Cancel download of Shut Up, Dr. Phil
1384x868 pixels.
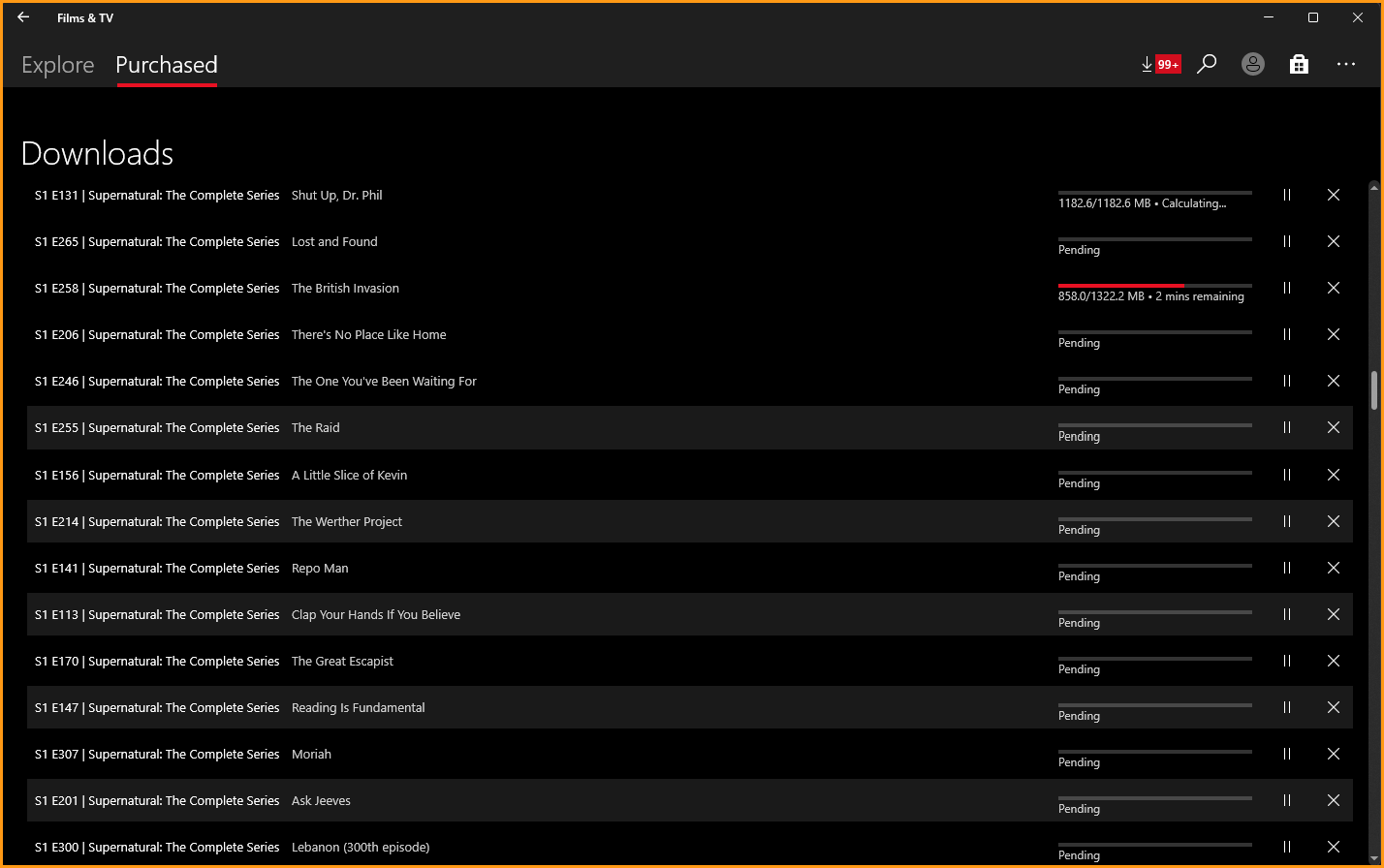coord(1334,195)
